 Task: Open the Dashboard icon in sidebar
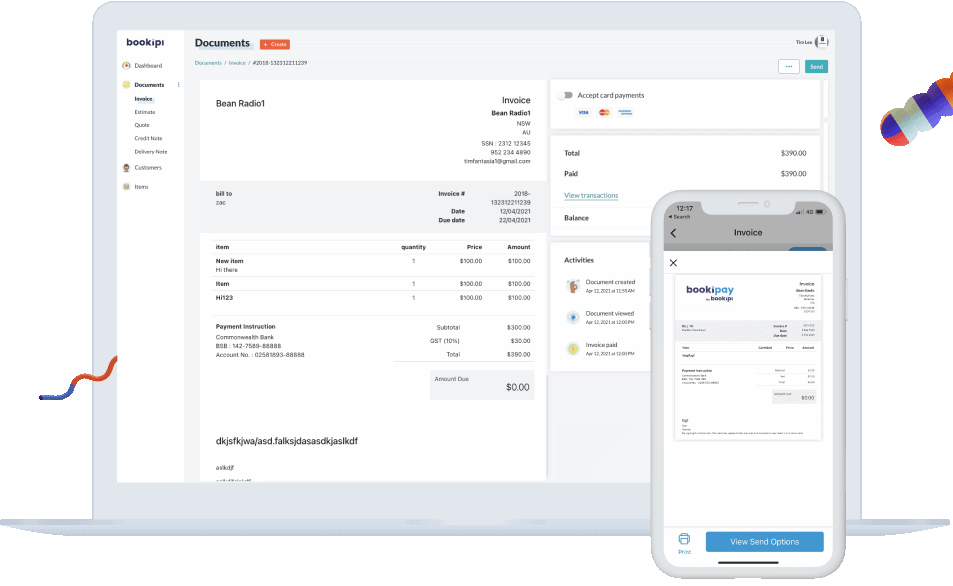[126, 66]
